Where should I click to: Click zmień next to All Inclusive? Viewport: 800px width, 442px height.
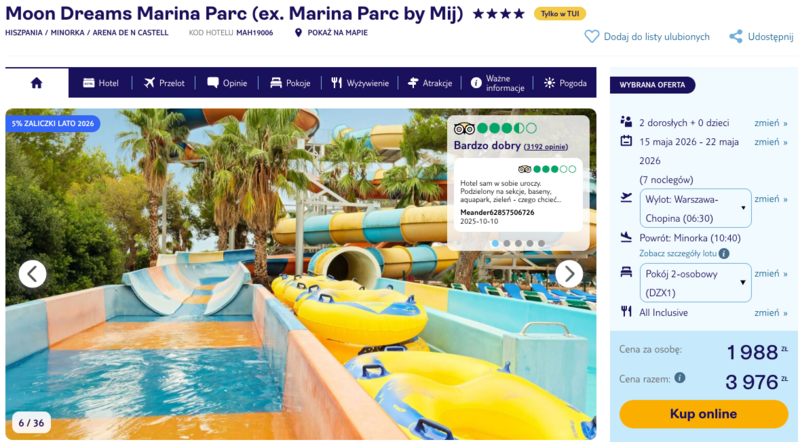(771, 312)
